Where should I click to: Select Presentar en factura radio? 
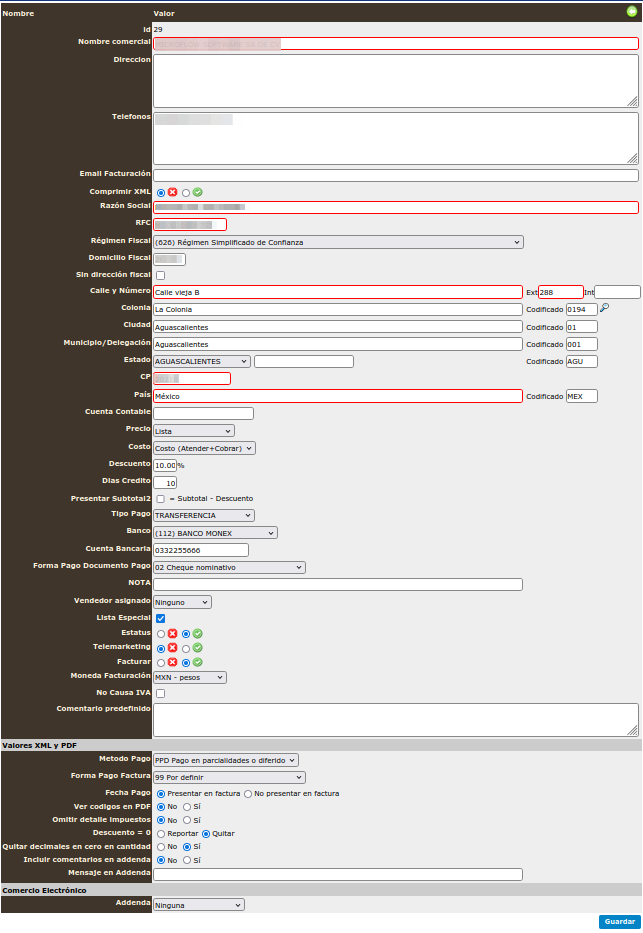pyautogui.click(x=161, y=794)
